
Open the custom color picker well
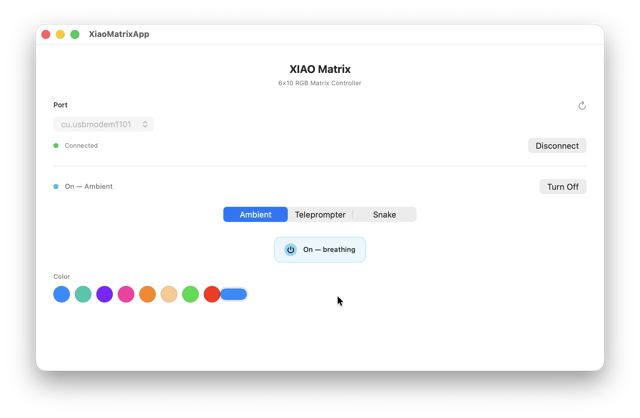[234, 294]
